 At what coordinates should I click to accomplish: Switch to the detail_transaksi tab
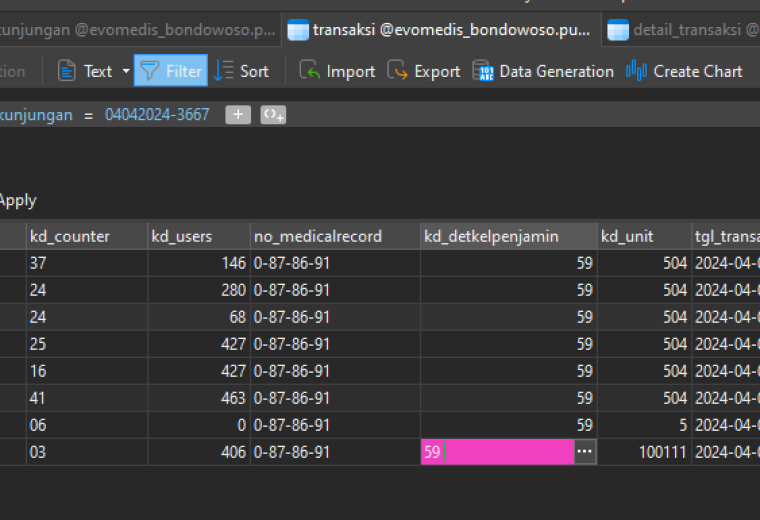click(681, 30)
